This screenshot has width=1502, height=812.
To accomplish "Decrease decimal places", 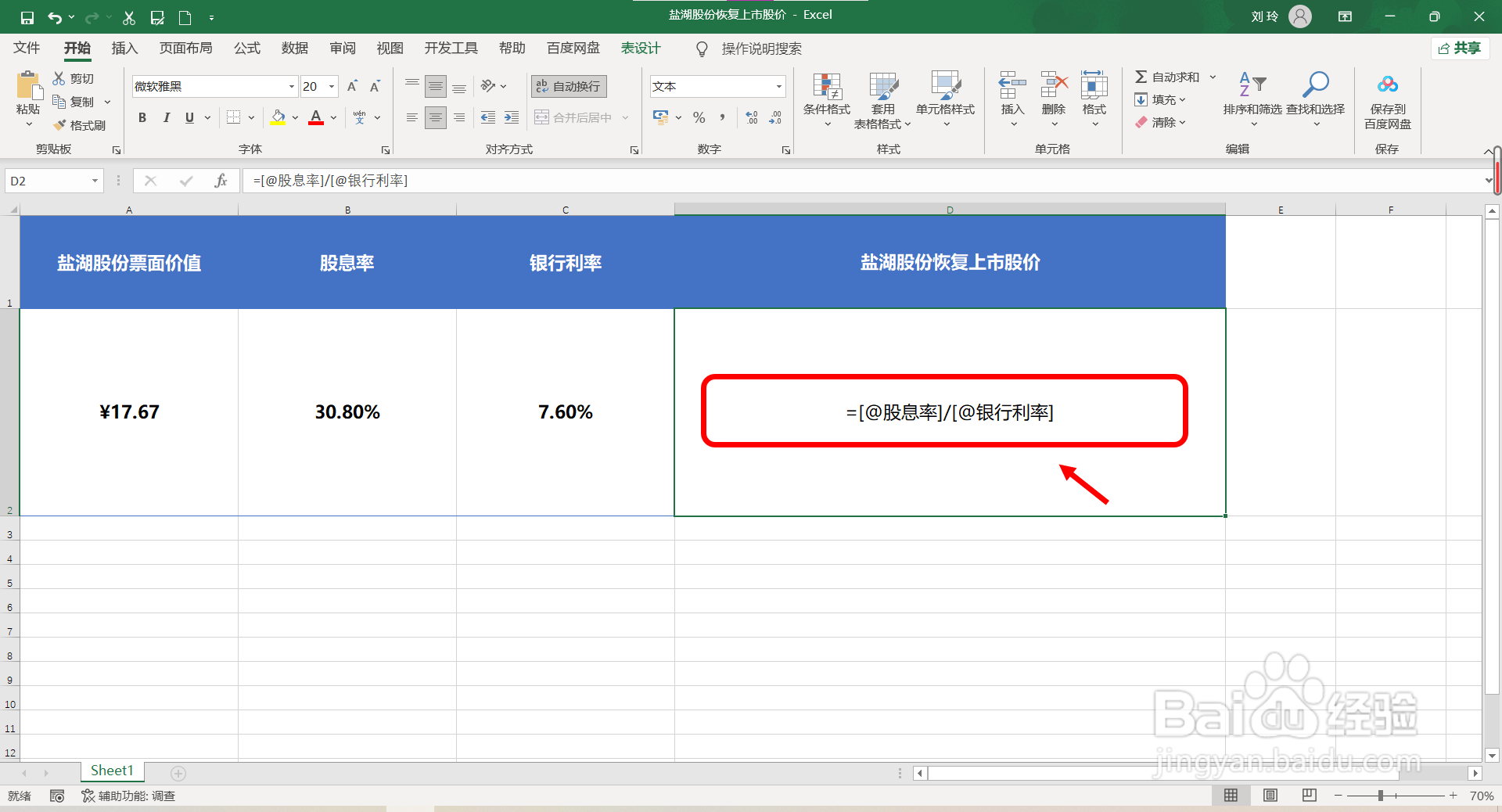I will pyautogui.click(x=775, y=117).
